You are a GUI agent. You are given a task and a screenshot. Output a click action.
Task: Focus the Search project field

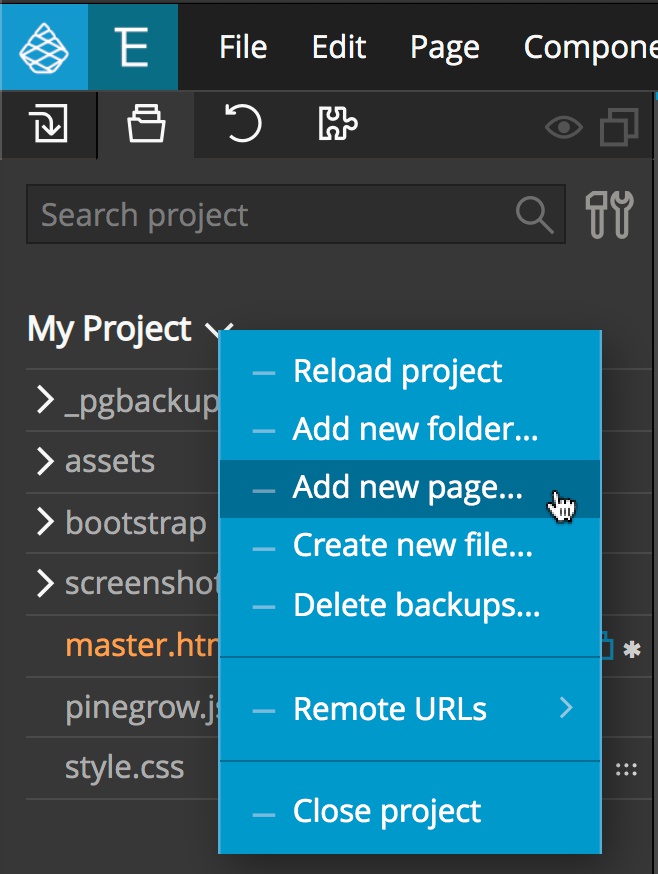[x=296, y=214]
